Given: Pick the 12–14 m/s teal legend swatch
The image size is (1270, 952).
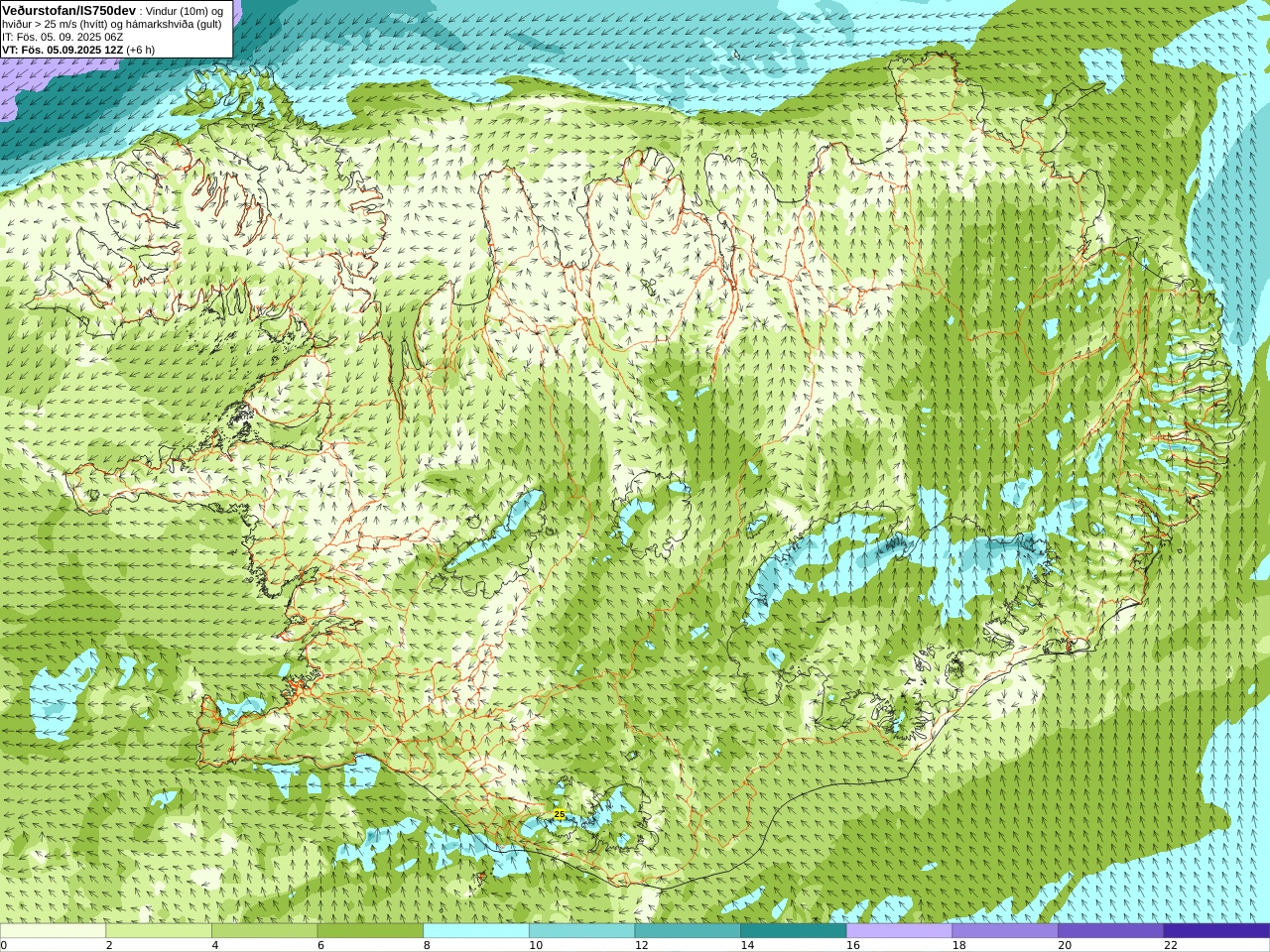Looking at the screenshot, I should pos(688,931).
